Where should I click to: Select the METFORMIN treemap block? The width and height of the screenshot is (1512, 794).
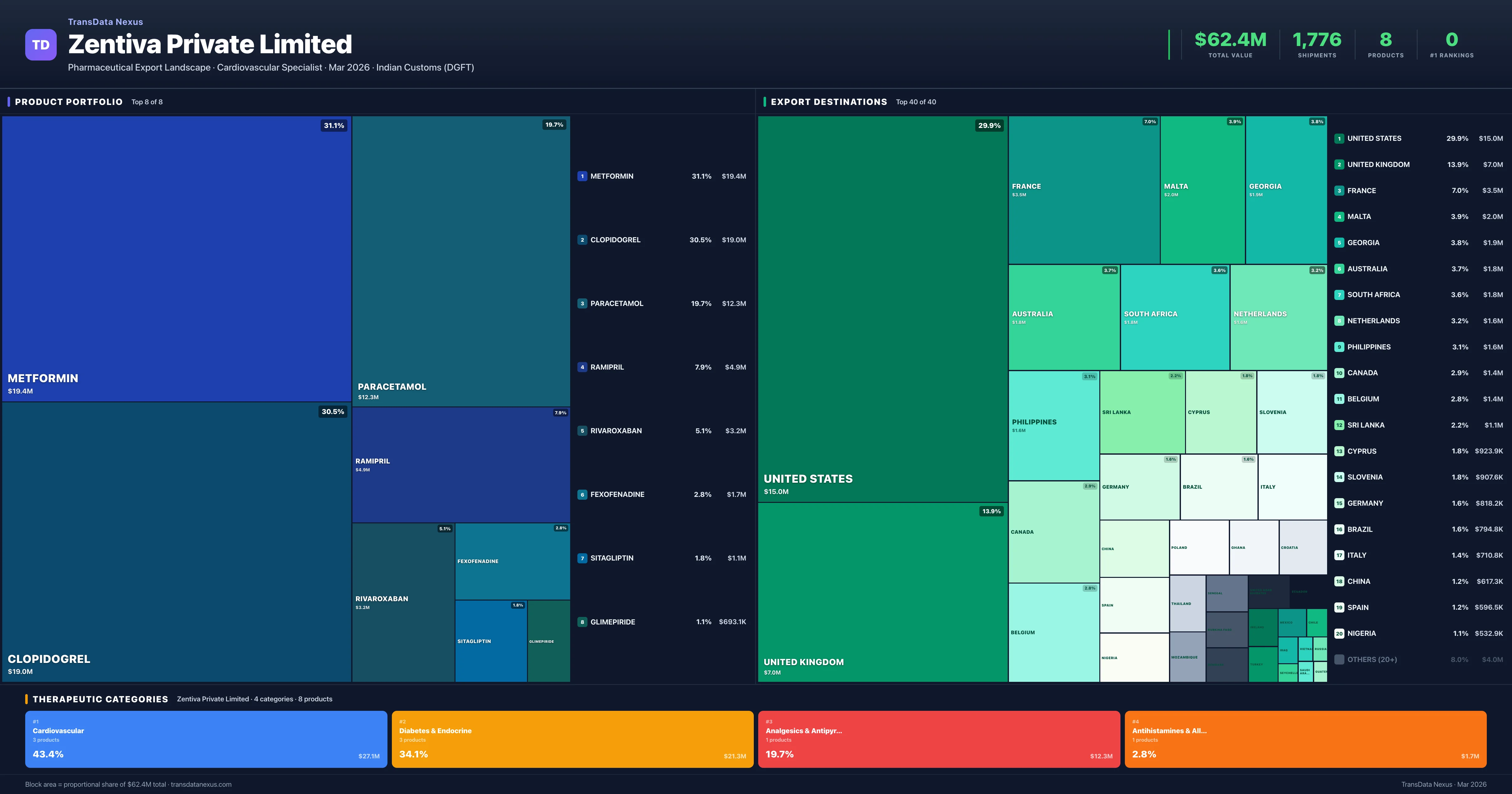tap(176, 258)
